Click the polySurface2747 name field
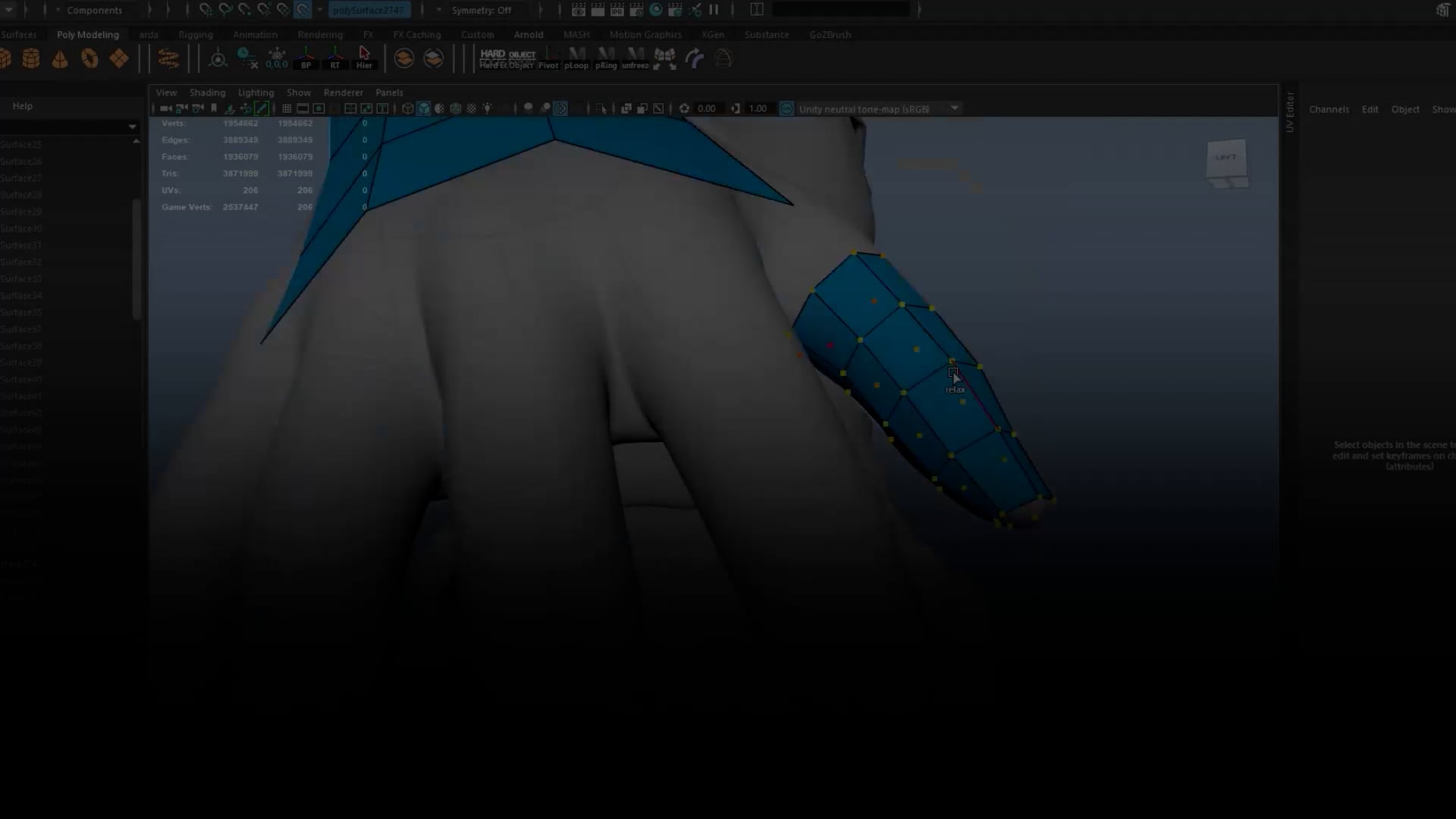The image size is (1456, 819). pos(369,10)
